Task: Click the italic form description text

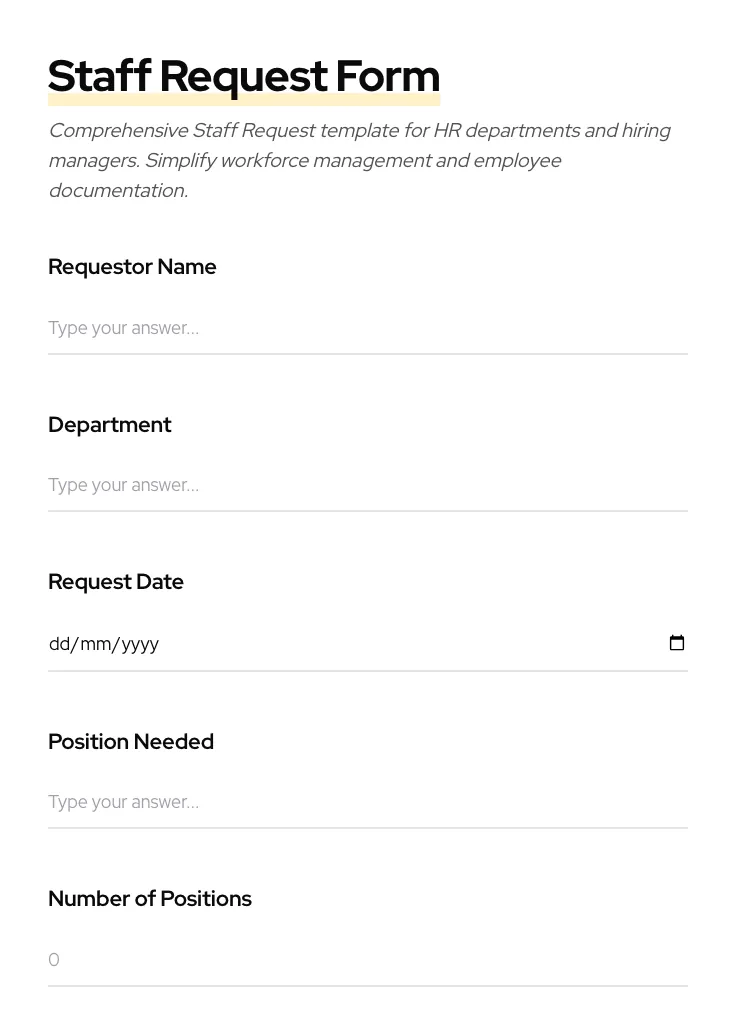Action: click(360, 160)
